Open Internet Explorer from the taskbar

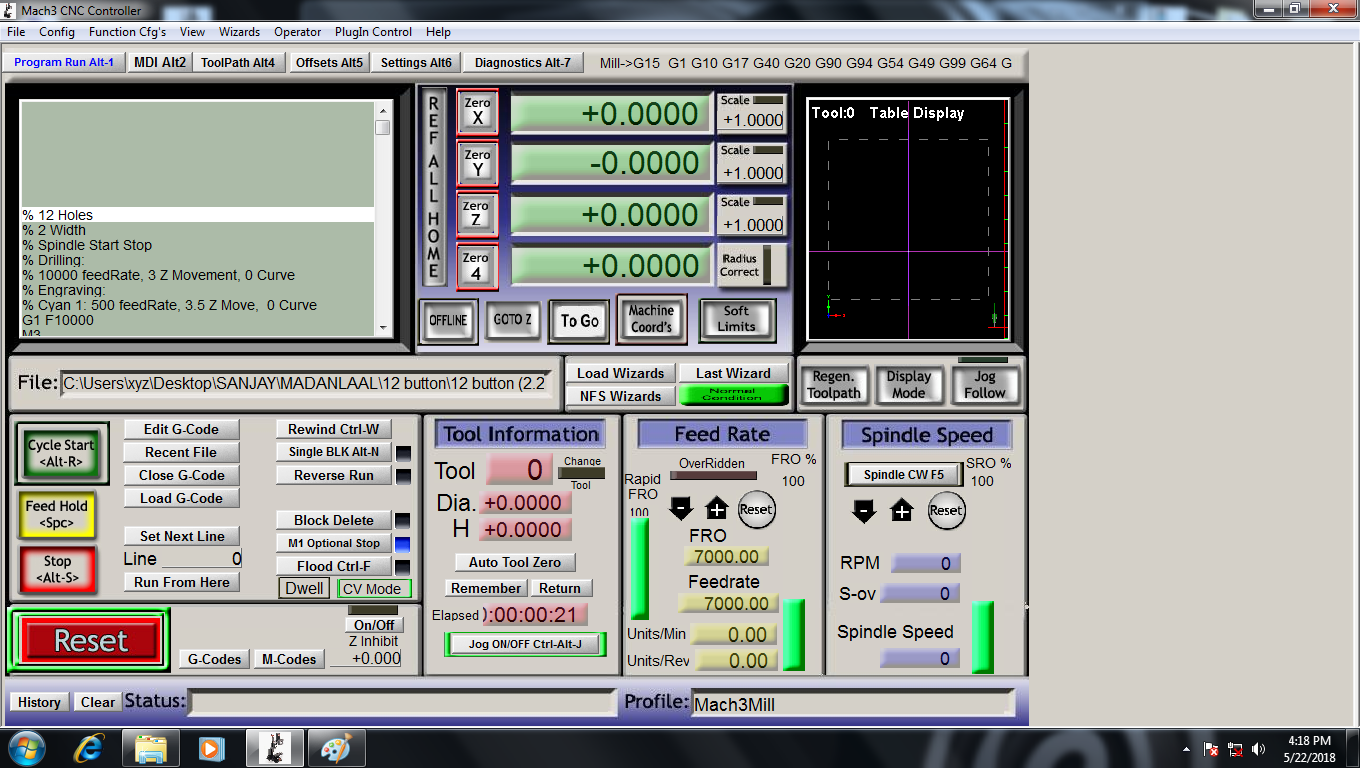91,747
